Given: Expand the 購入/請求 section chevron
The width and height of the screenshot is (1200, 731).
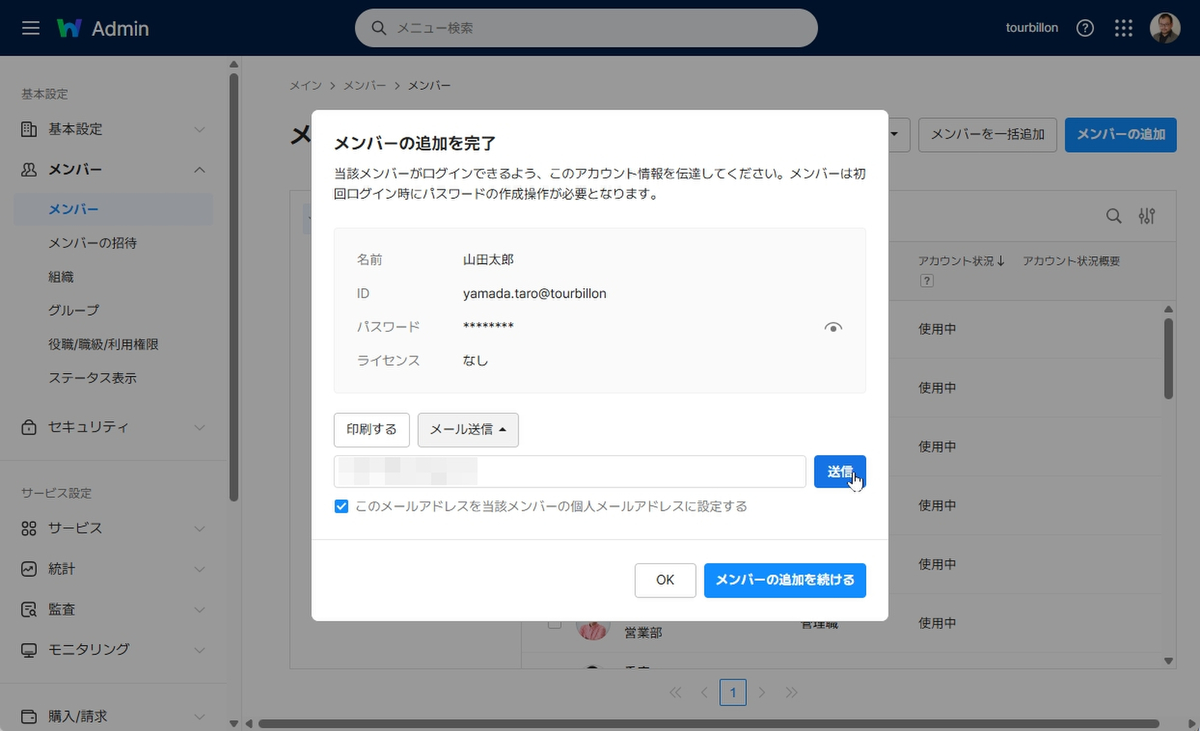Looking at the screenshot, I should [x=199, y=717].
